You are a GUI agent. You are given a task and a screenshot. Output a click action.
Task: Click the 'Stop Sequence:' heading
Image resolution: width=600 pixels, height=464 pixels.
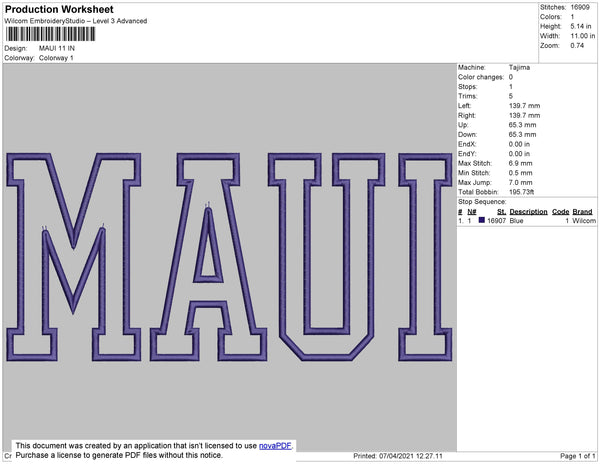482,202
